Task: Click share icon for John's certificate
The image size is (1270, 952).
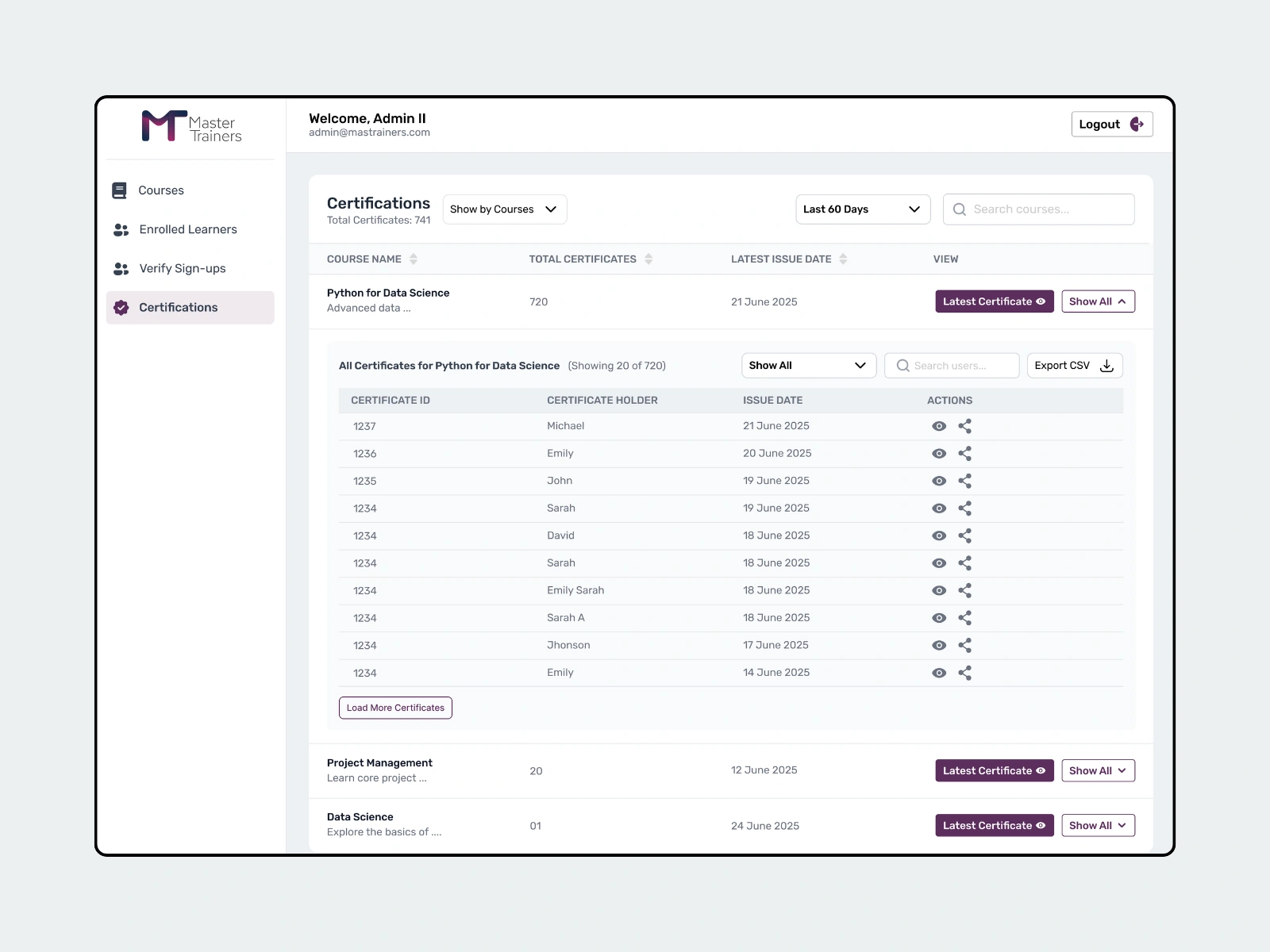Action: [x=964, y=481]
